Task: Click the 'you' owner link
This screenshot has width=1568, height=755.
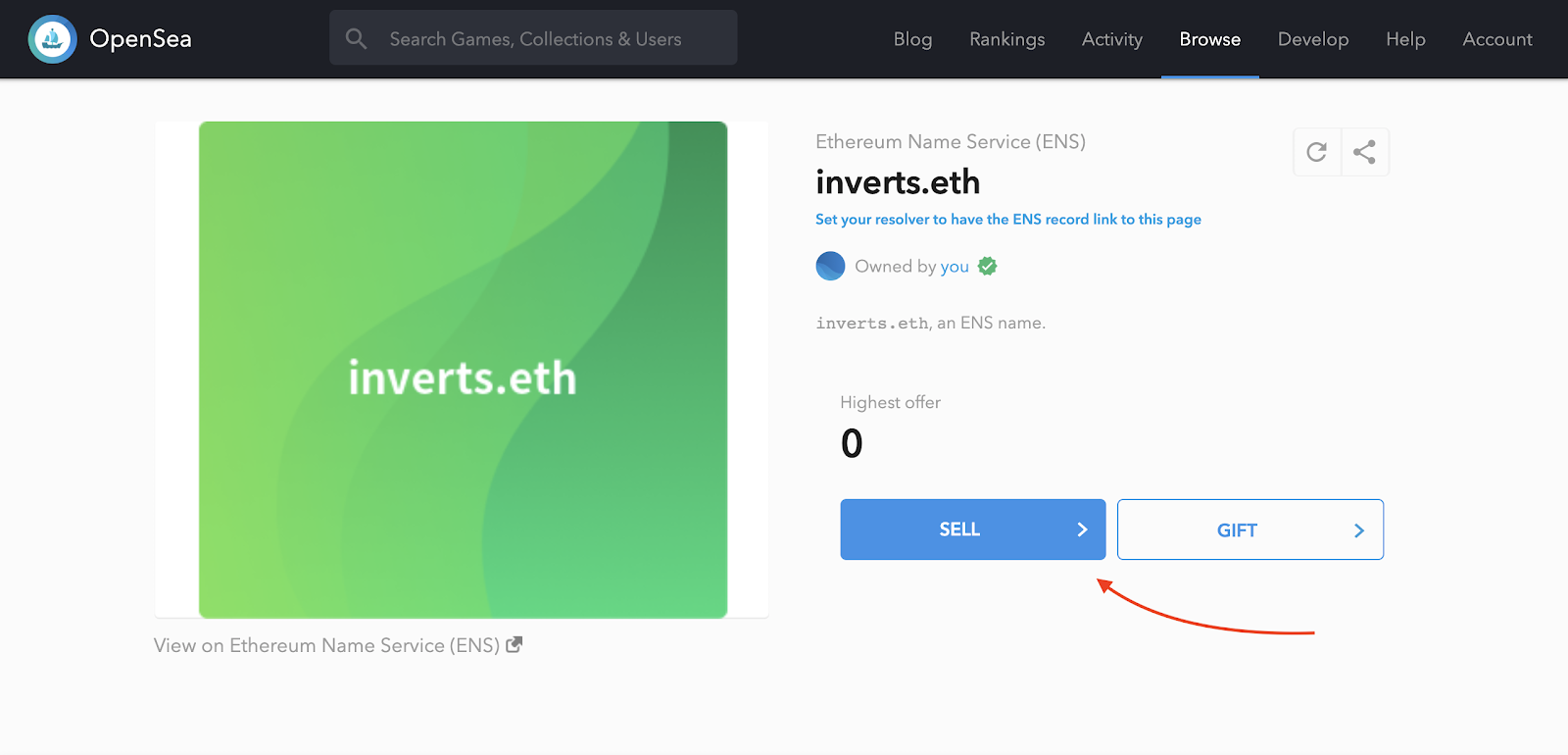Action: (x=955, y=267)
